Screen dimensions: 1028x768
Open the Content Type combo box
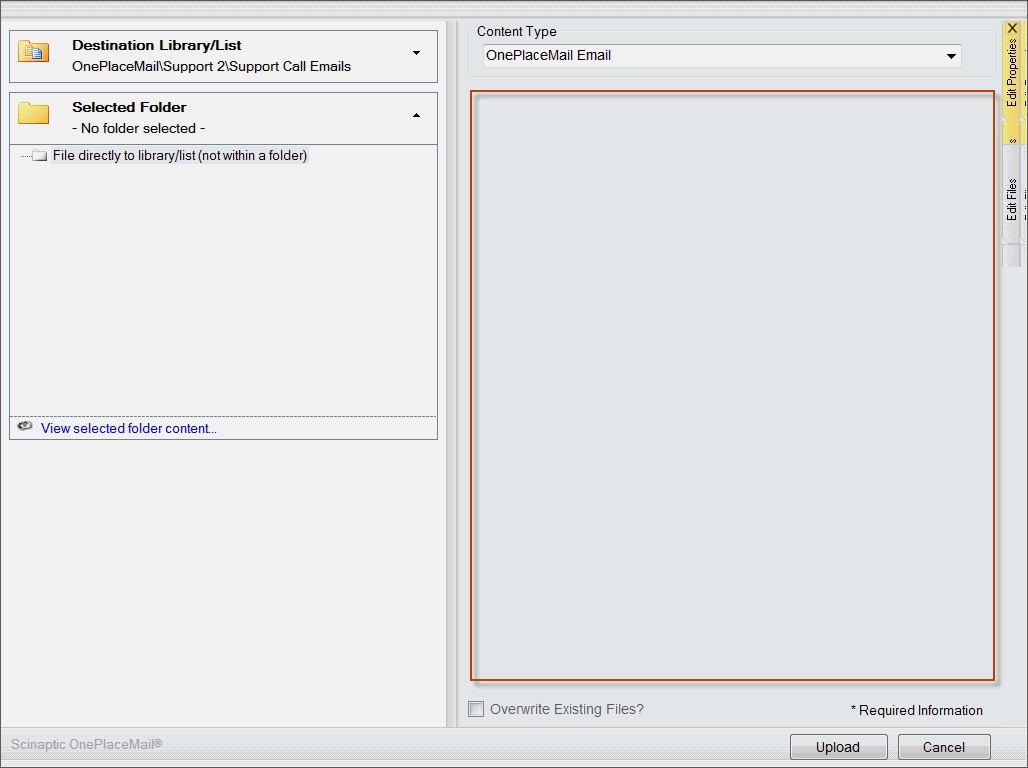(x=722, y=56)
